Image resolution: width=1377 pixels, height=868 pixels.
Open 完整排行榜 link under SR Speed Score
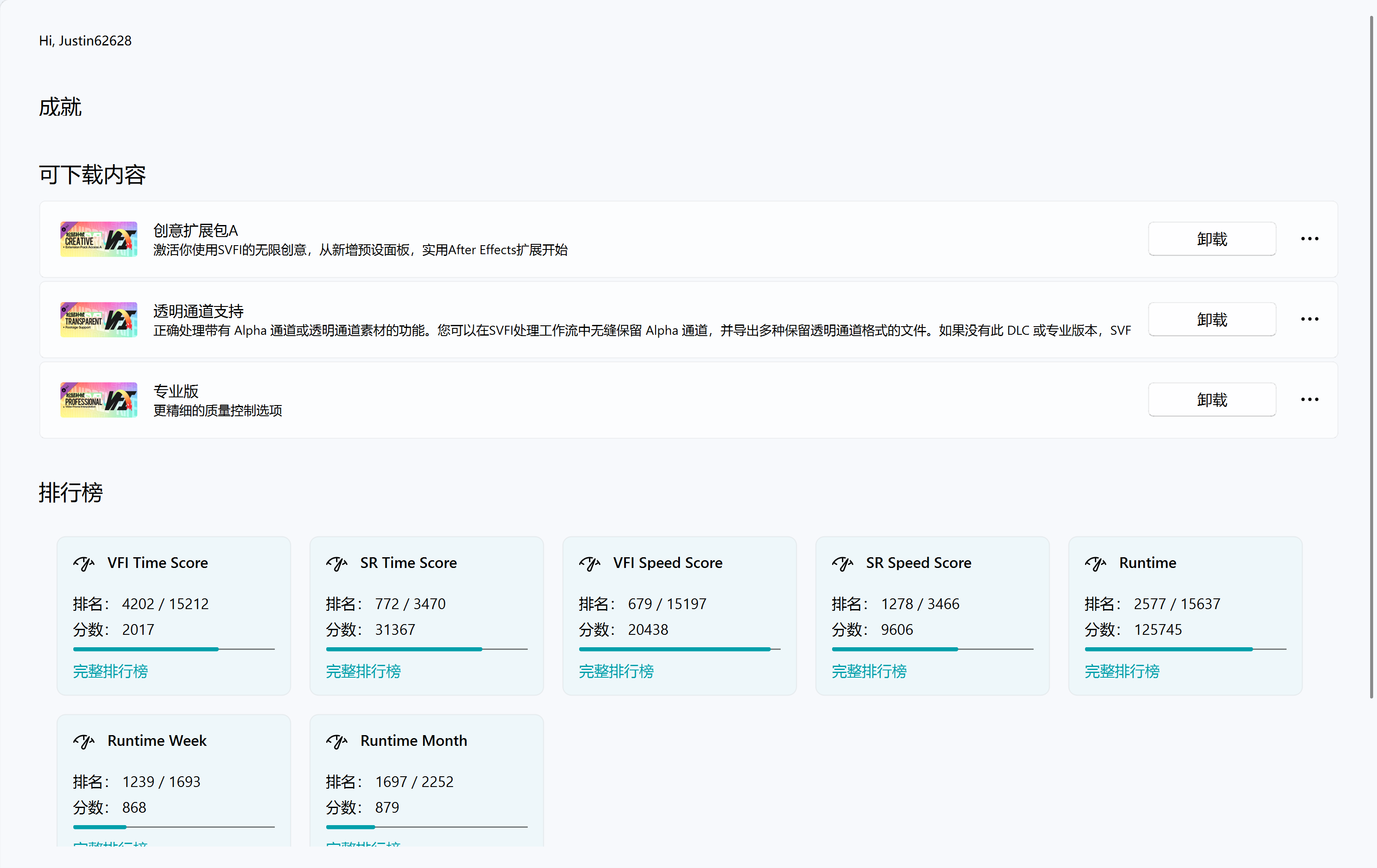tap(869, 671)
